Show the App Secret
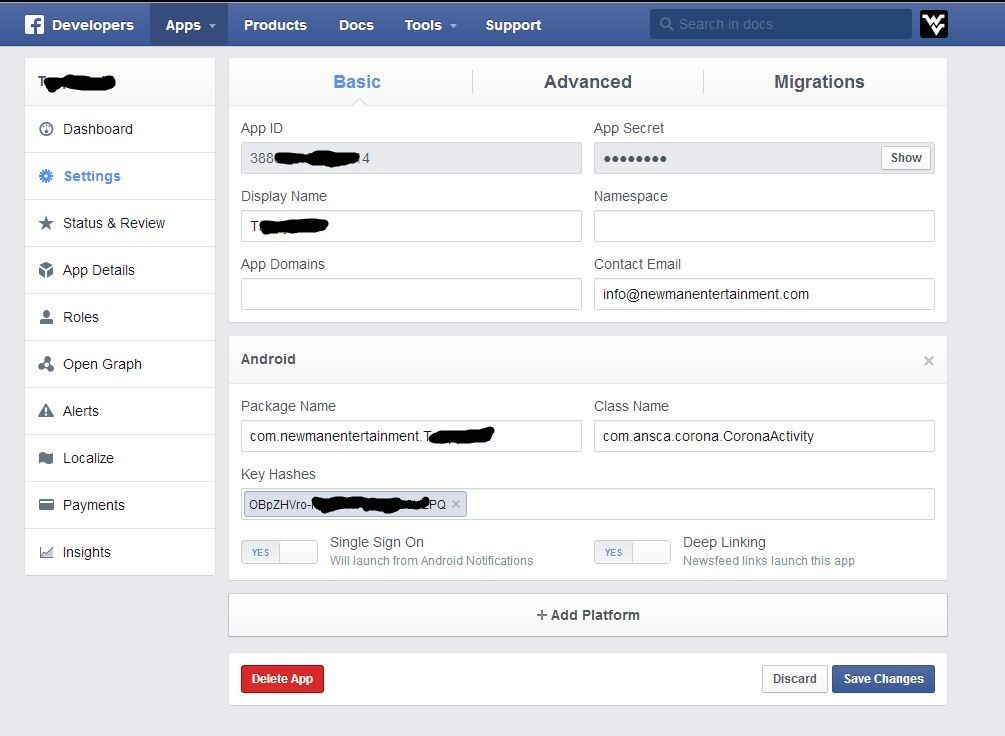The image size is (1005, 736). click(906, 158)
